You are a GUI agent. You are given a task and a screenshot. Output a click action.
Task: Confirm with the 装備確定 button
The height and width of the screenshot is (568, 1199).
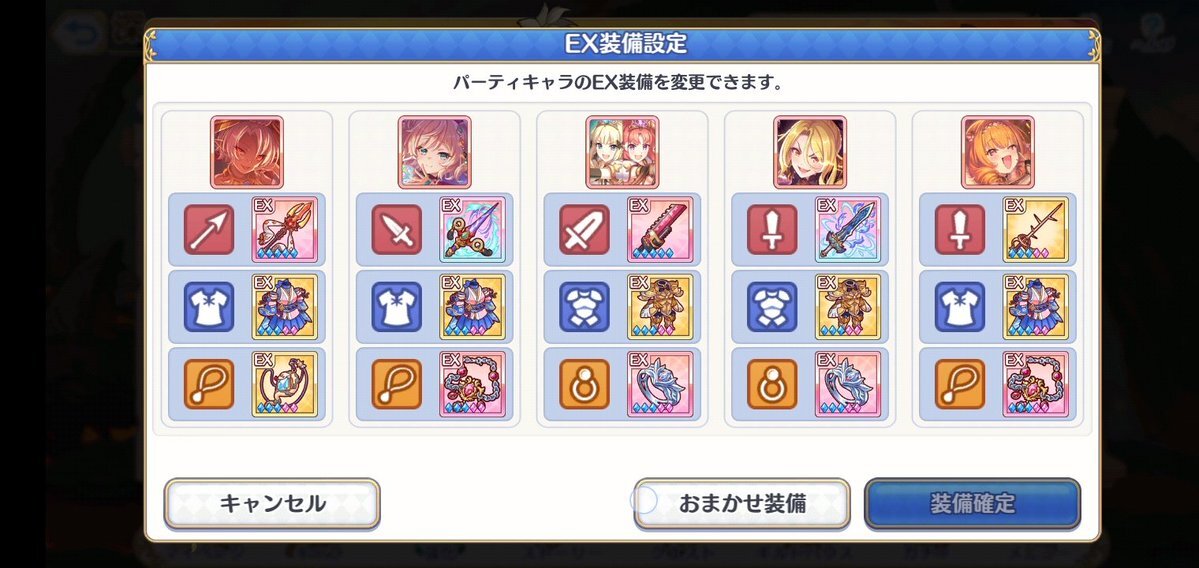(973, 504)
